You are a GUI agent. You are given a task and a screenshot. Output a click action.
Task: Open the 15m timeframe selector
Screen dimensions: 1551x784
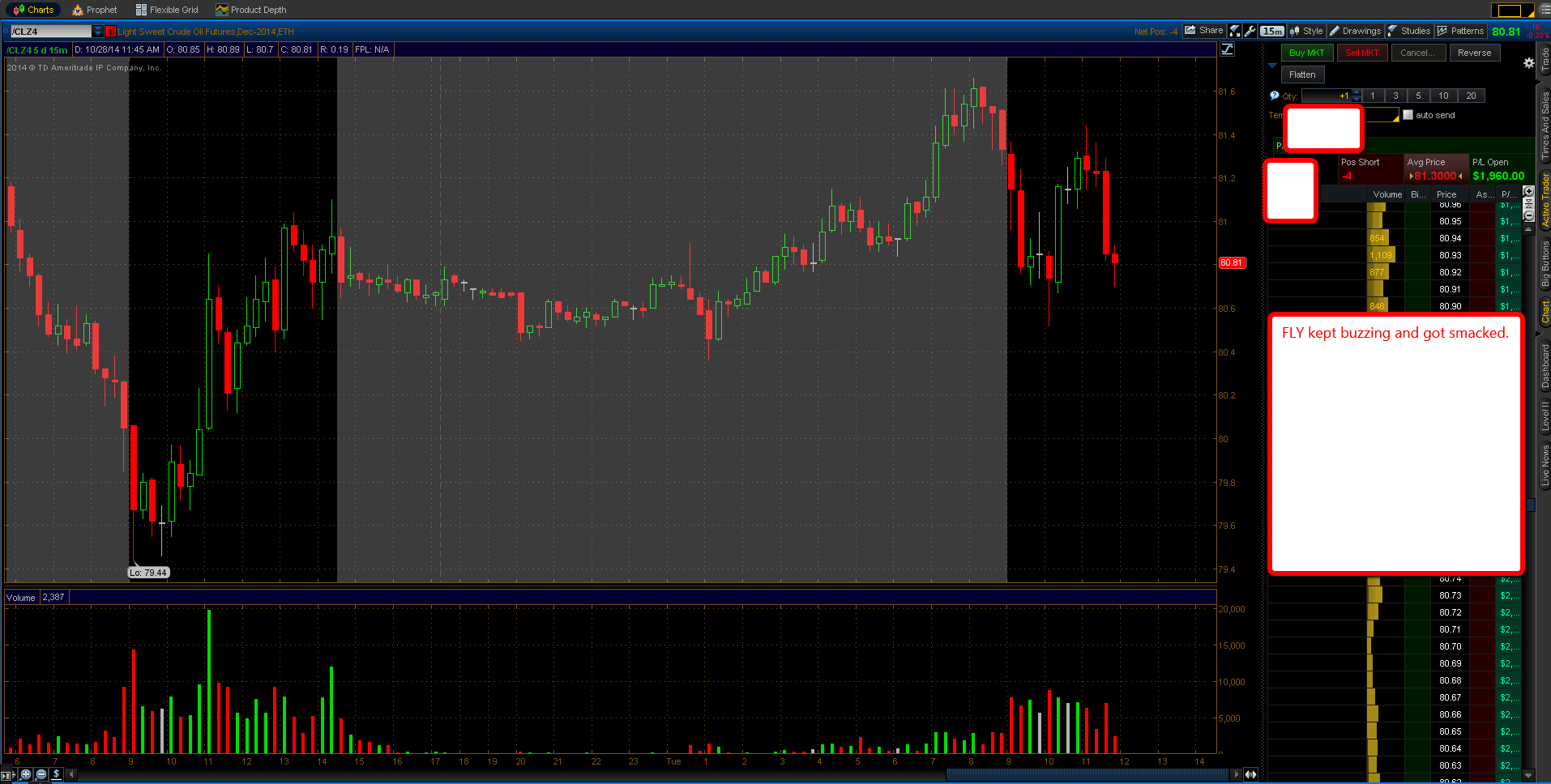1272,31
